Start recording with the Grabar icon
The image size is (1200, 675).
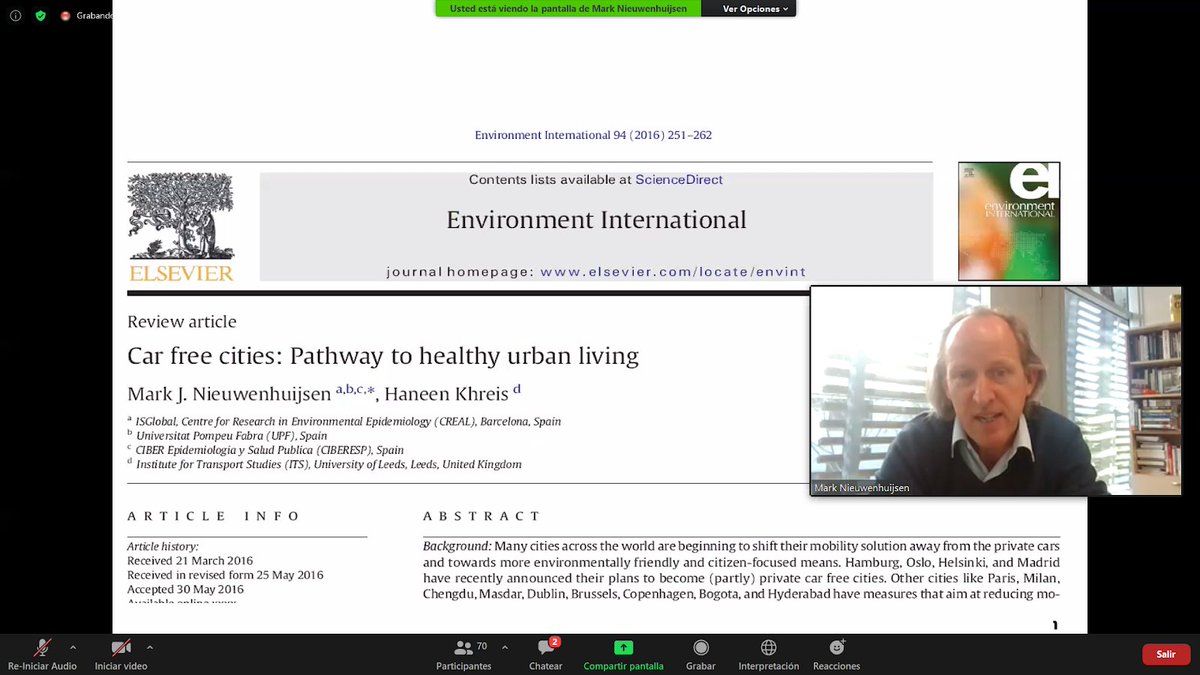[x=700, y=648]
